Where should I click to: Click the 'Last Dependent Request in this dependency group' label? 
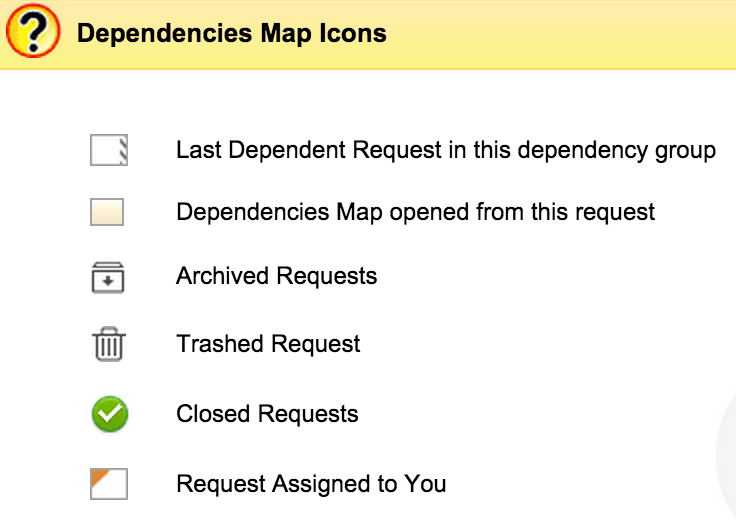445,151
